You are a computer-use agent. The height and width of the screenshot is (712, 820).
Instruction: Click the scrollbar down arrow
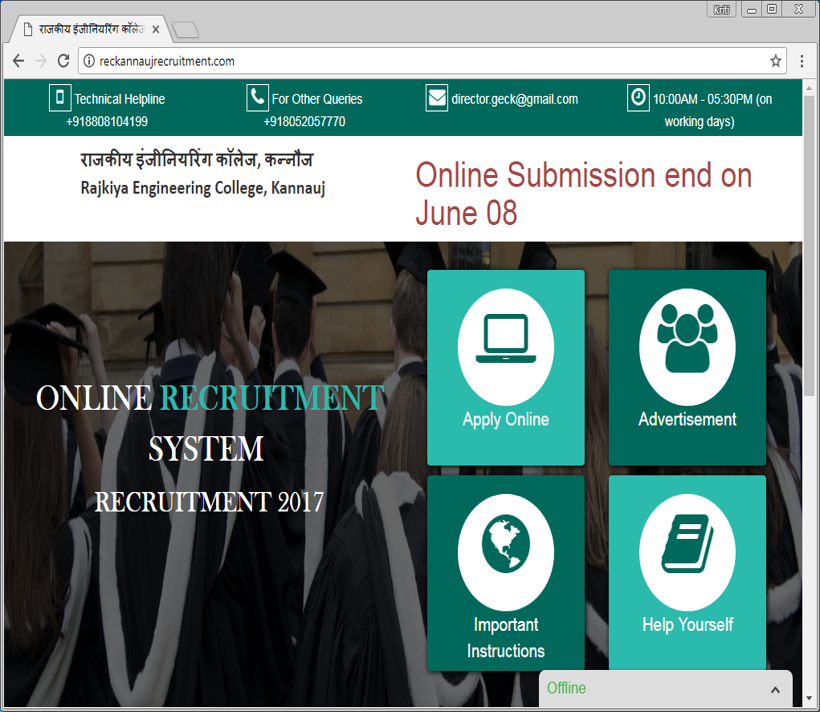[x=809, y=698]
